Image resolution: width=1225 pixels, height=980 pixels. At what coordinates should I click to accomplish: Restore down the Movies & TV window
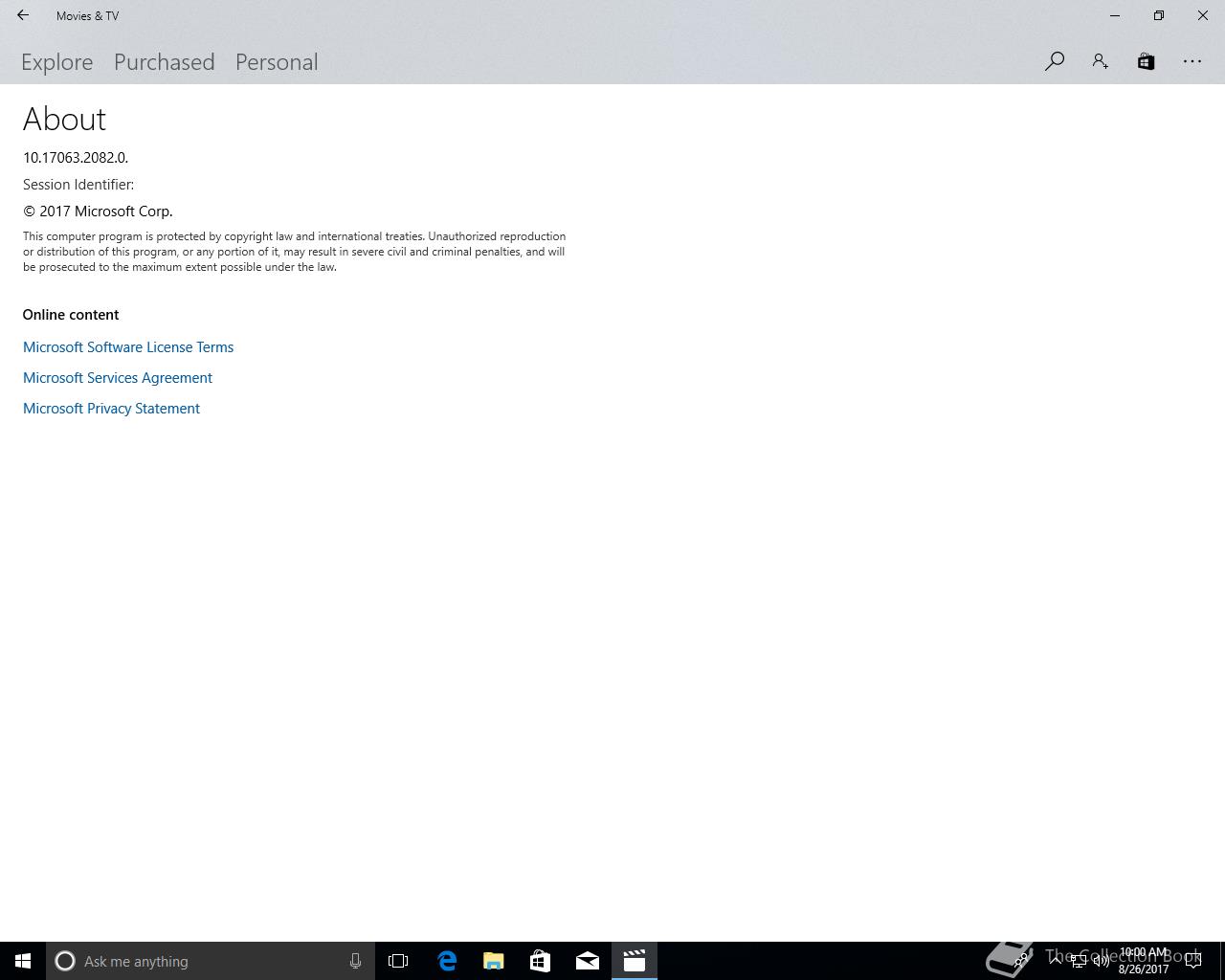tap(1159, 15)
